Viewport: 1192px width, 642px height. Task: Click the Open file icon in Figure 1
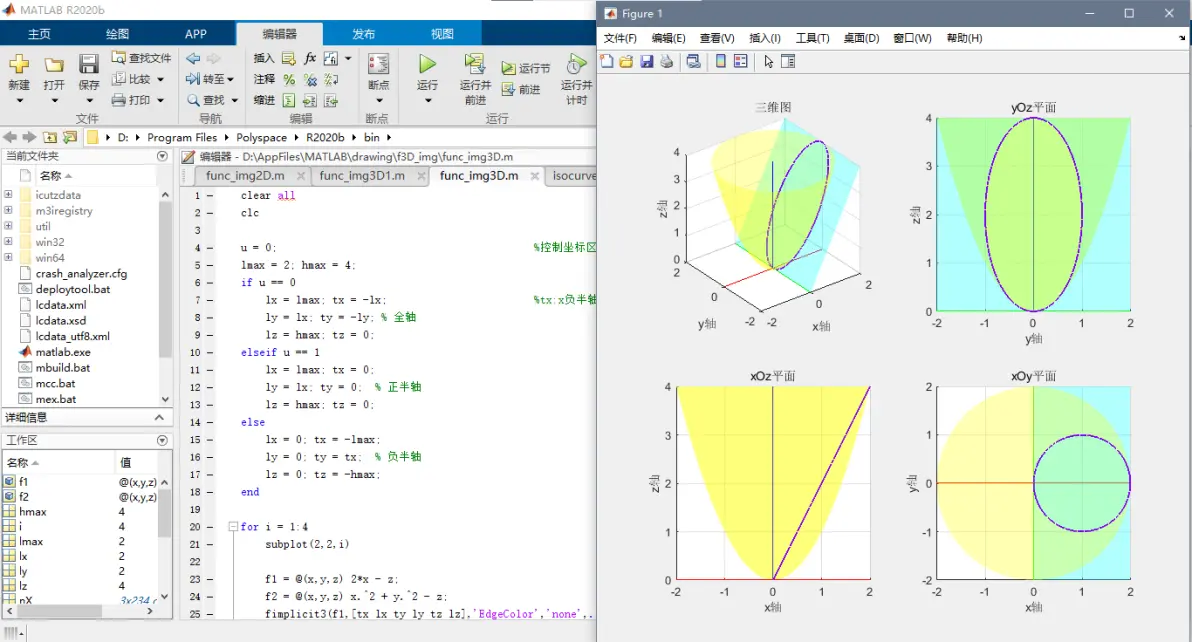[x=626, y=62]
